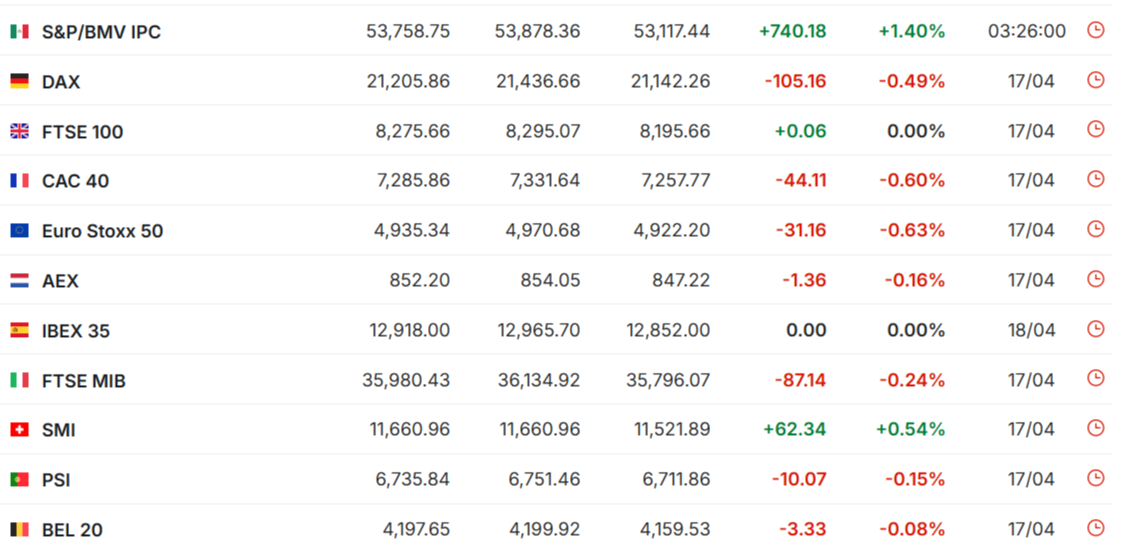Click the clock icon in the AEX row

click(x=1096, y=279)
